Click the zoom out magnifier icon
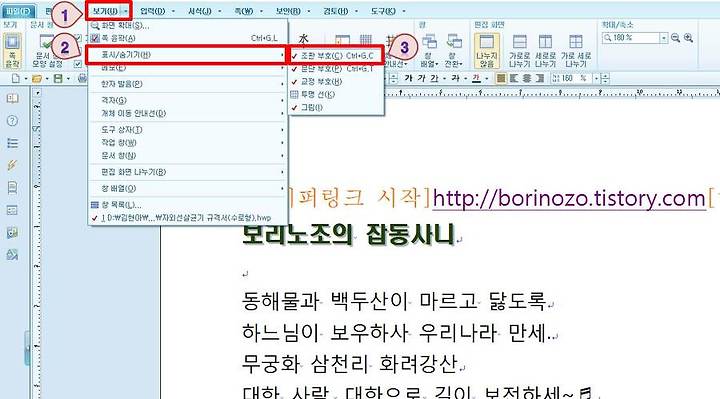720x399 pixels. [x=675, y=38]
